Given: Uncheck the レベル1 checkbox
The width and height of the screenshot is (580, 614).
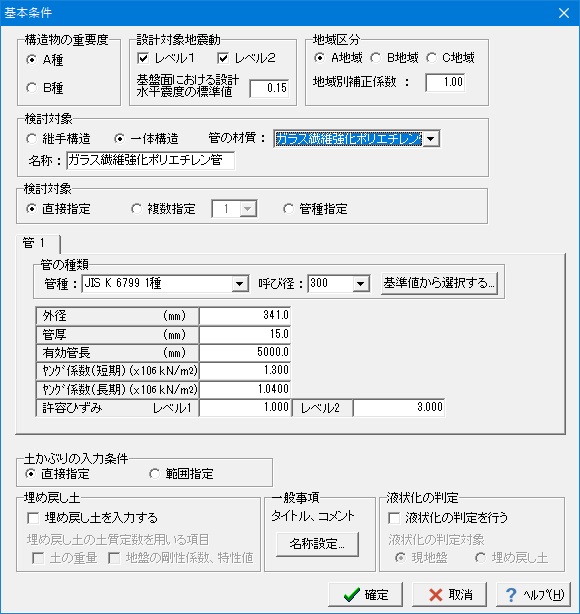Looking at the screenshot, I should [143, 58].
